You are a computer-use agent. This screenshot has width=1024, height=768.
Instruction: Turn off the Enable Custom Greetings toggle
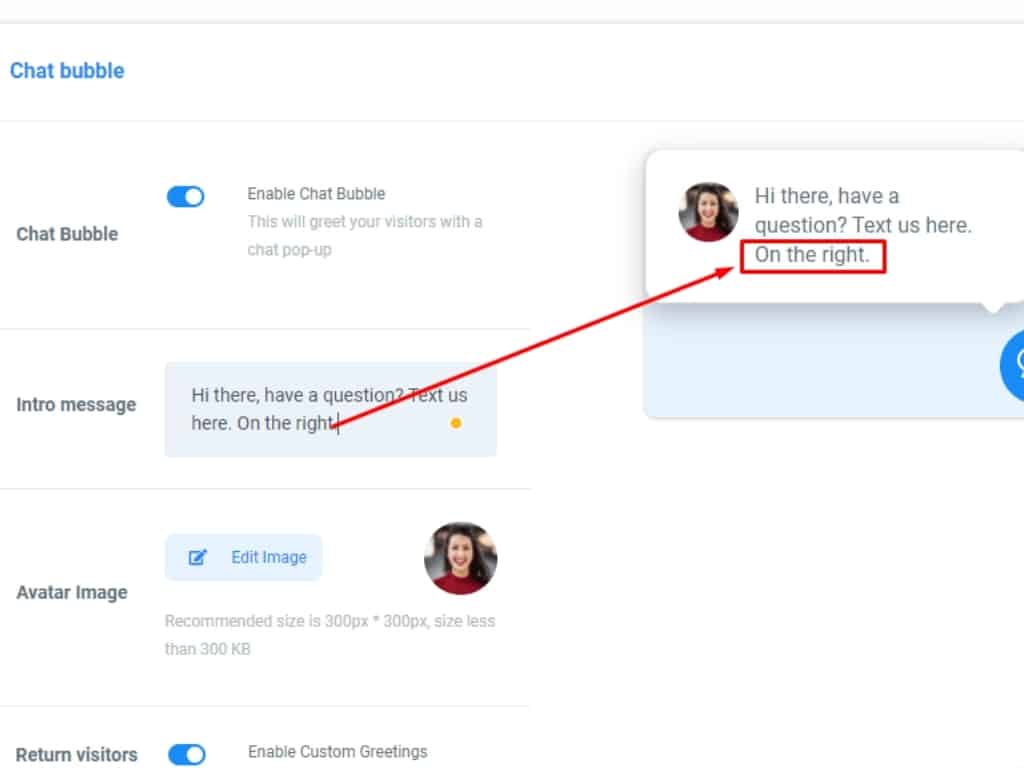coord(187,754)
